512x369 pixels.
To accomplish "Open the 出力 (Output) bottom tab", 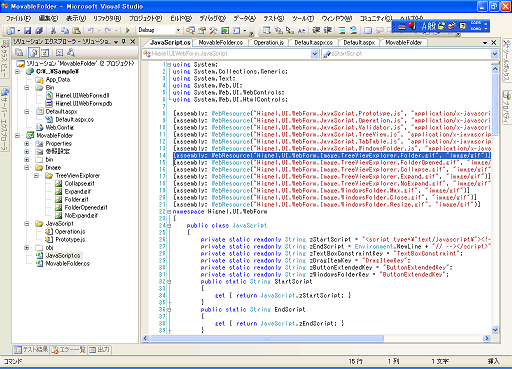I will (x=99, y=349).
